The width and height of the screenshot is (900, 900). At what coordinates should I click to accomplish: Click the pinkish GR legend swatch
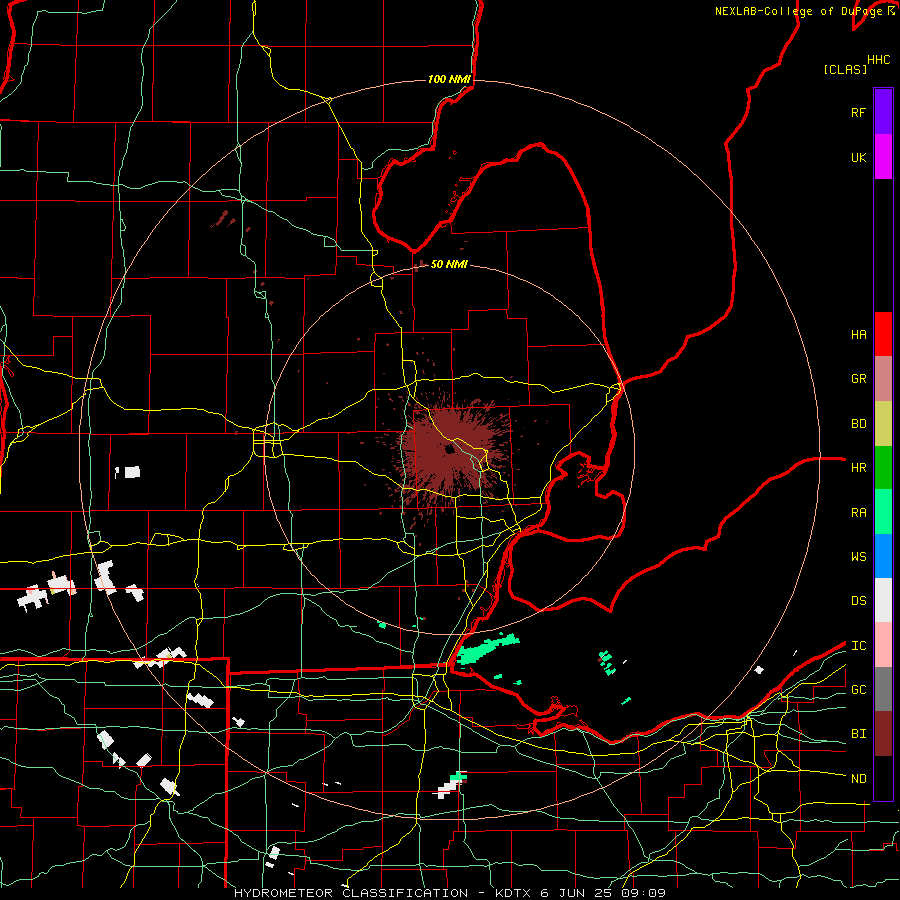click(x=883, y=378)
